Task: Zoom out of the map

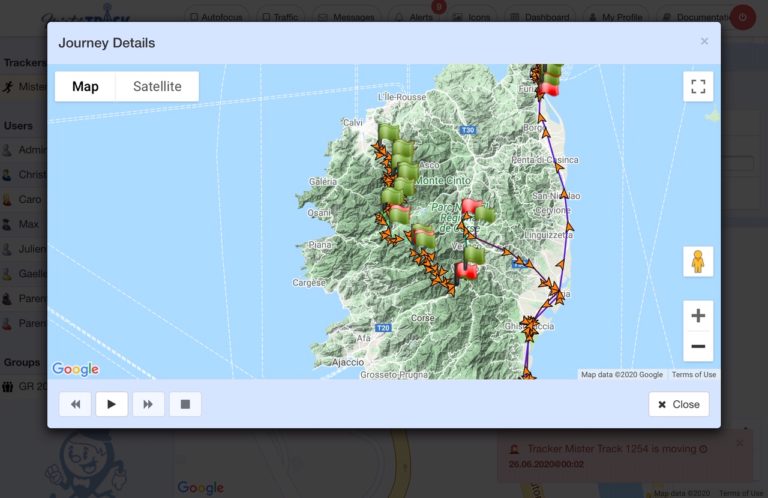Action: click(698, 346)
